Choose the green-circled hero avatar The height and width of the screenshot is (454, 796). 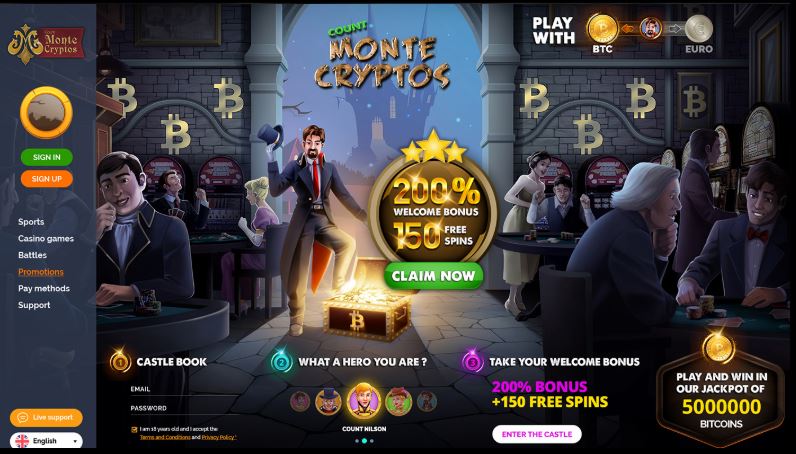coord(399,401)
